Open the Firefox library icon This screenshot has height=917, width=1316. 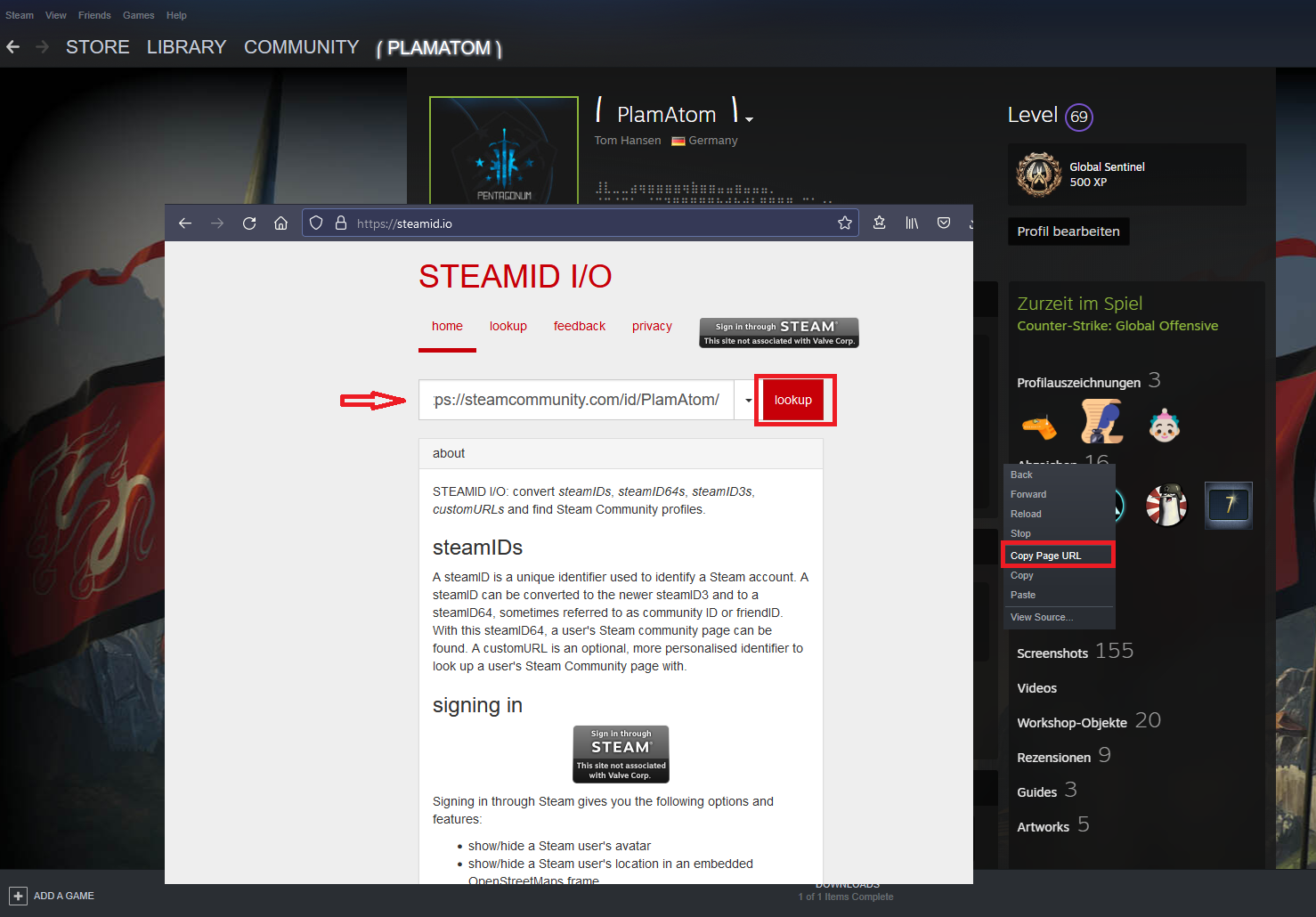pyautogui.click(x=912, y=223)
